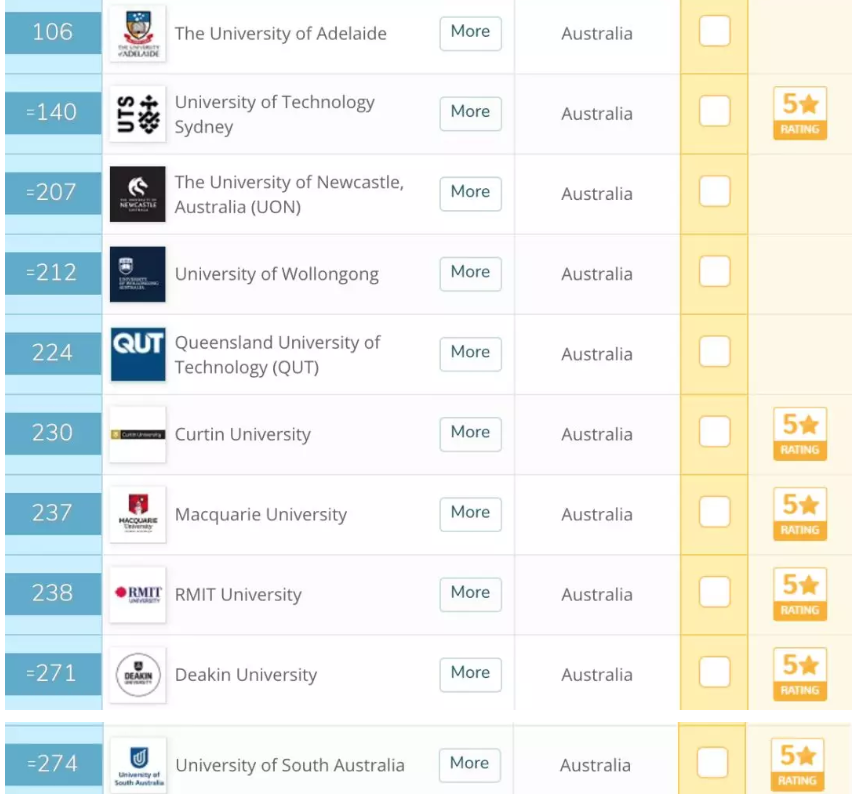This screenshot has width=852, height=794.
Task: Open The University of Adelaide logo
Action: (137, 34)
